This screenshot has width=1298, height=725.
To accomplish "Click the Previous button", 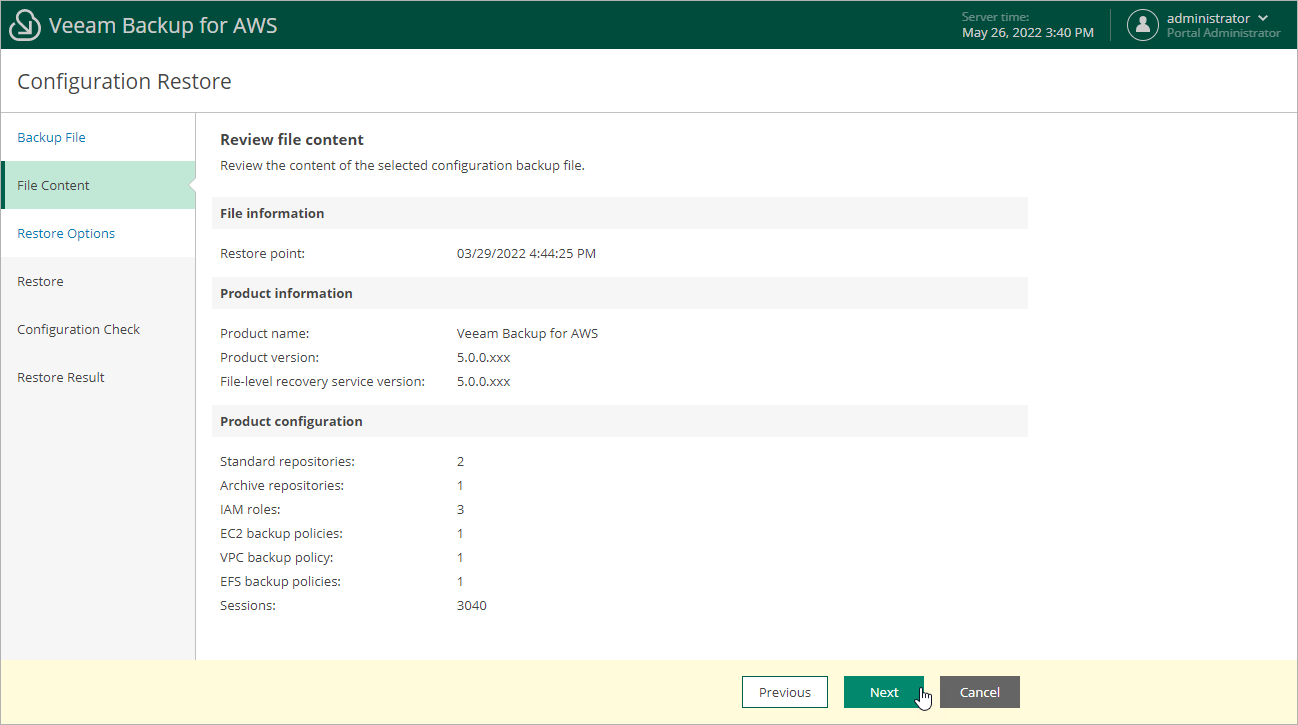I will point(784,692).
